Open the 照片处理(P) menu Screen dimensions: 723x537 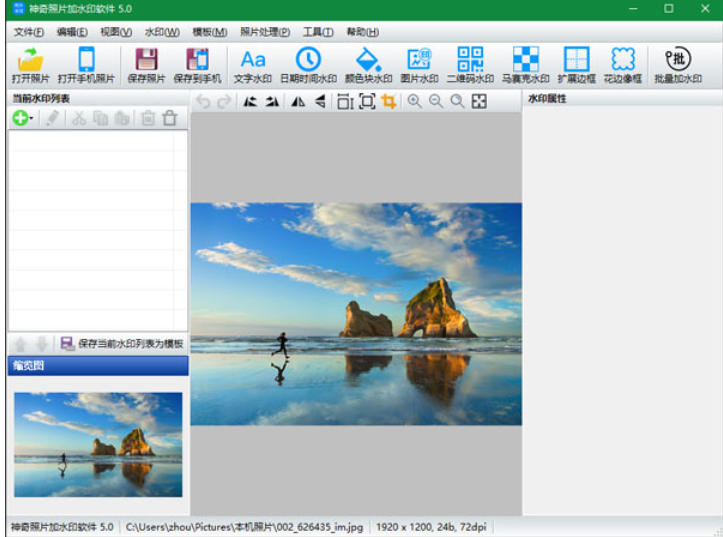(264, 32)
